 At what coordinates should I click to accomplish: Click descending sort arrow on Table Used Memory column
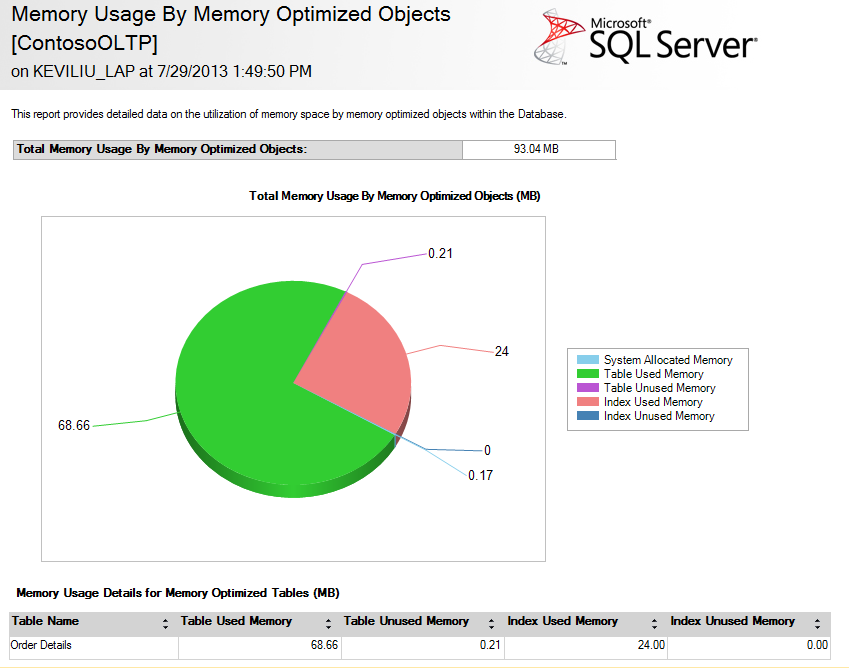pos(328,625)
